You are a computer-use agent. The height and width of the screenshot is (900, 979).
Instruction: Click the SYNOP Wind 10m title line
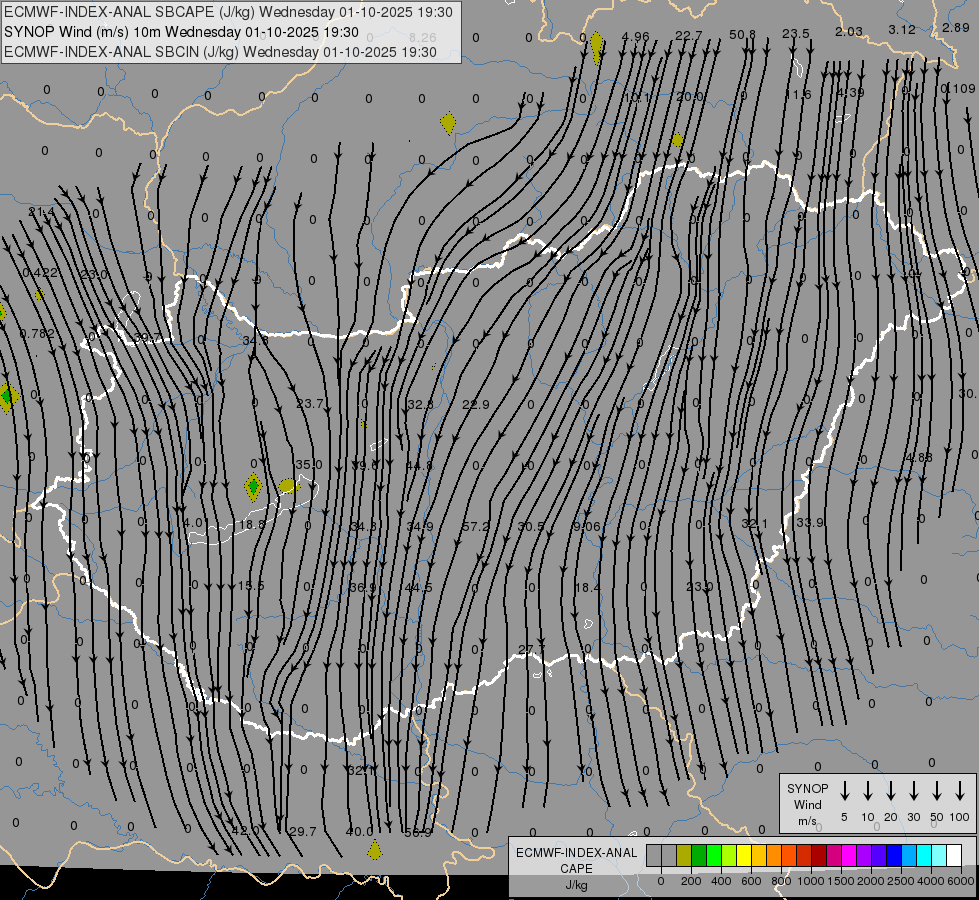point(180,31)
